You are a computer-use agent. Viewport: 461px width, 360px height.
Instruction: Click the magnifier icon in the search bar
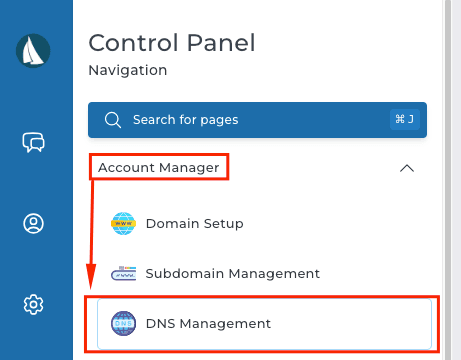point(113,120)
